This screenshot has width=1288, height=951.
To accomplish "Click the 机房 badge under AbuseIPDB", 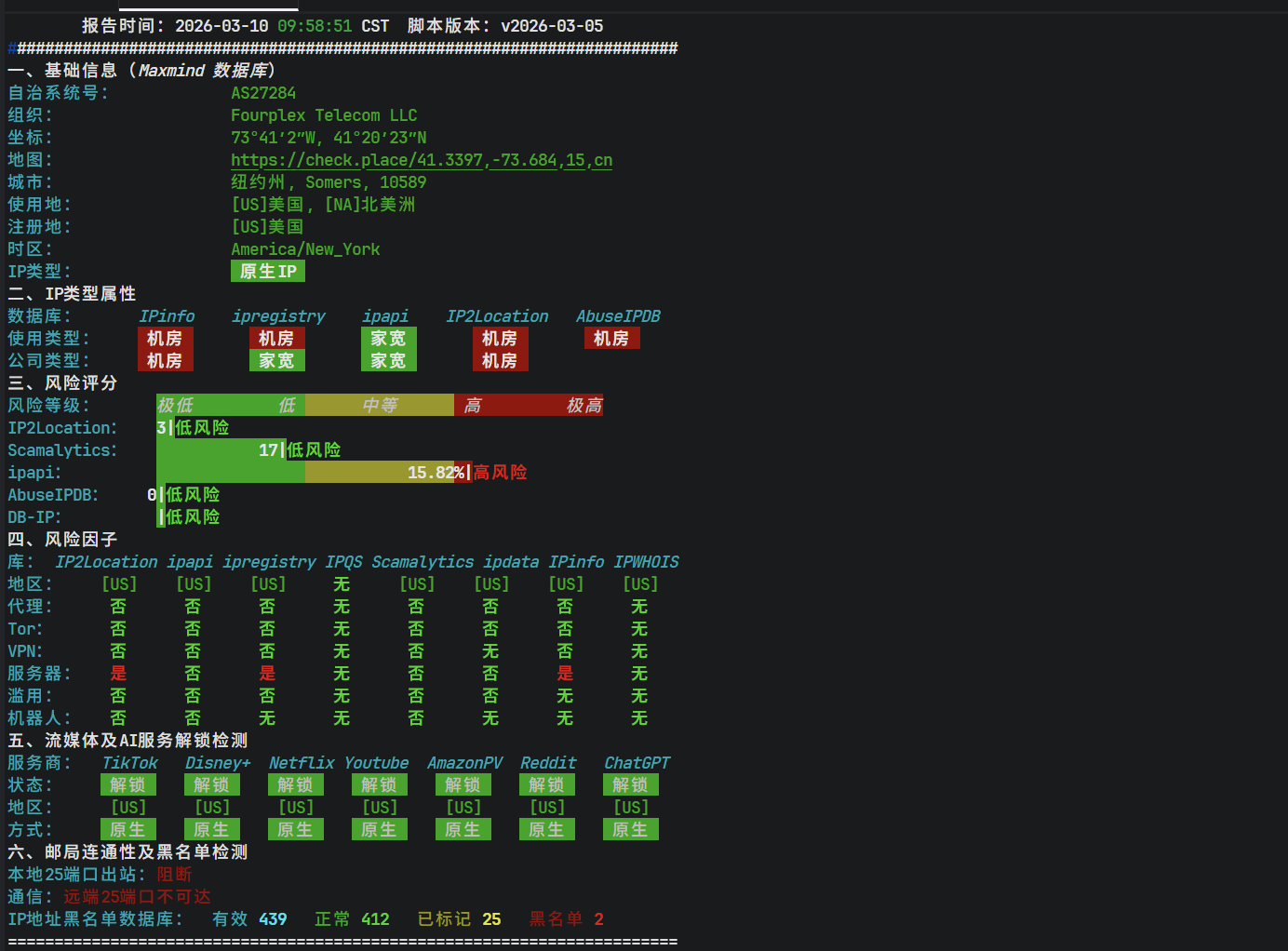I will [611, 339].
